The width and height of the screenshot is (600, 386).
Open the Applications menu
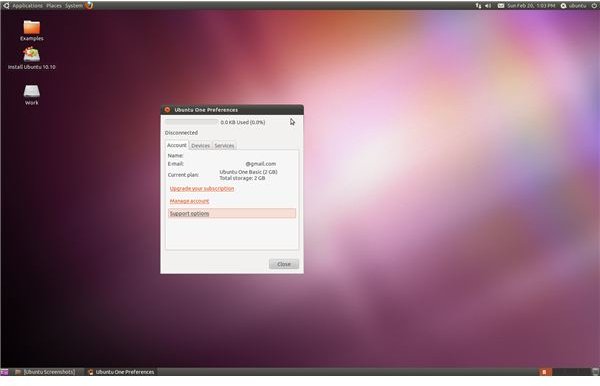(x=28, y=6)
